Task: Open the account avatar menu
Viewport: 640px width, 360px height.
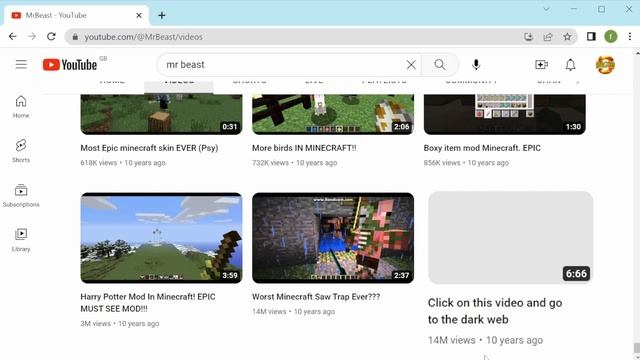Action: tap(605, 64)
